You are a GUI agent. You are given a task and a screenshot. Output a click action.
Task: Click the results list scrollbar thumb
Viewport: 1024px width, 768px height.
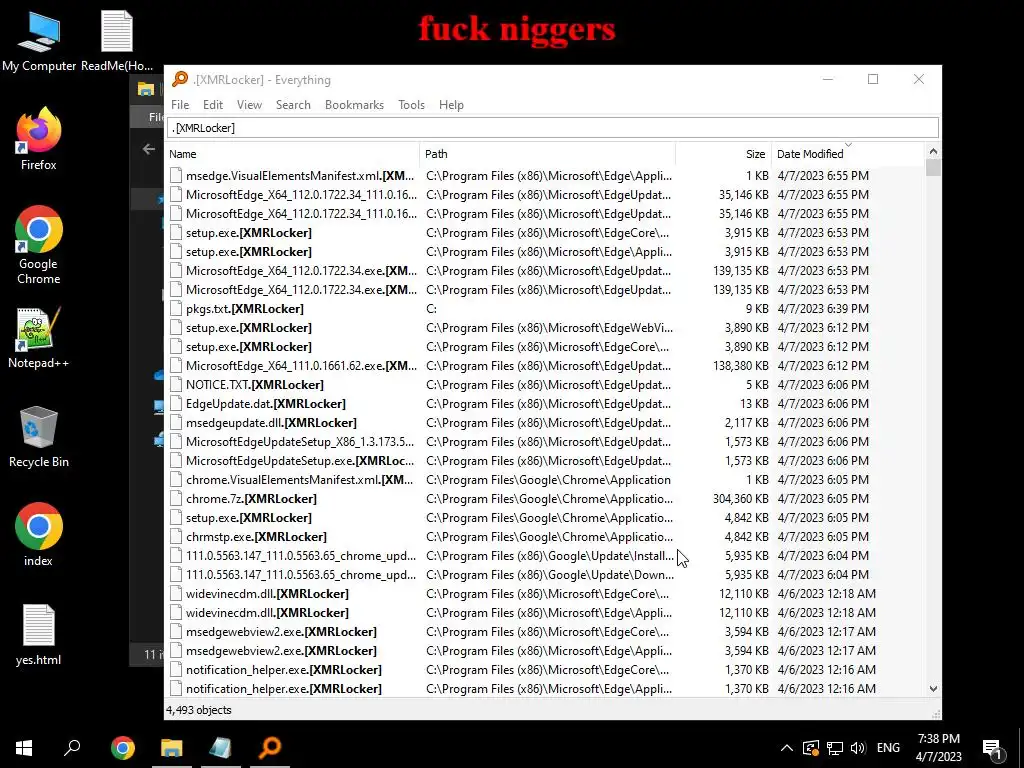pyautogui.click(x=933, y=168)
